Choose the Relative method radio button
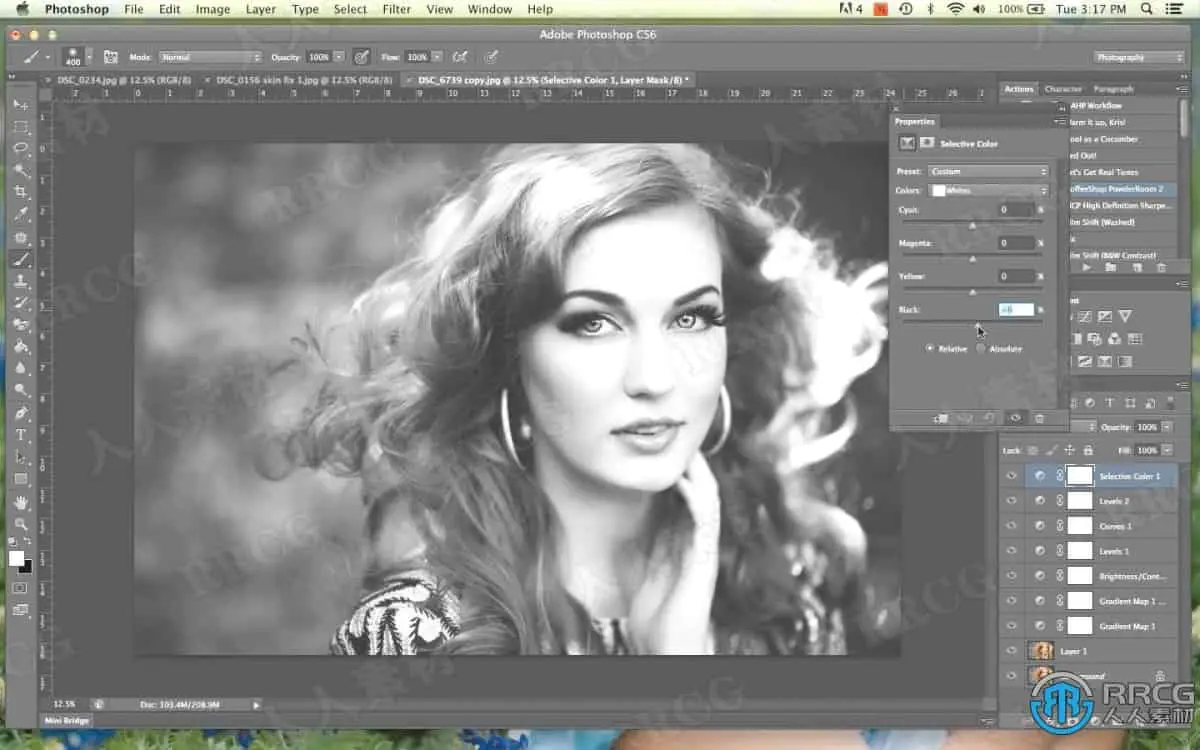 coord(930,349)
